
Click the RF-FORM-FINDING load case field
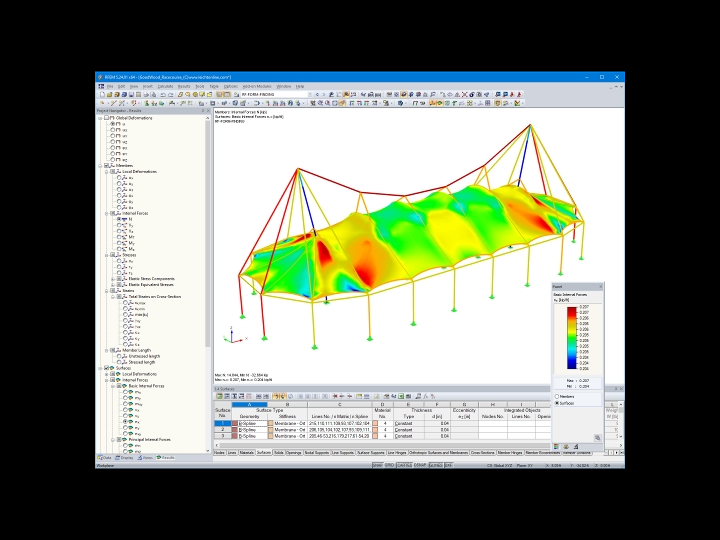coord(273,95)
